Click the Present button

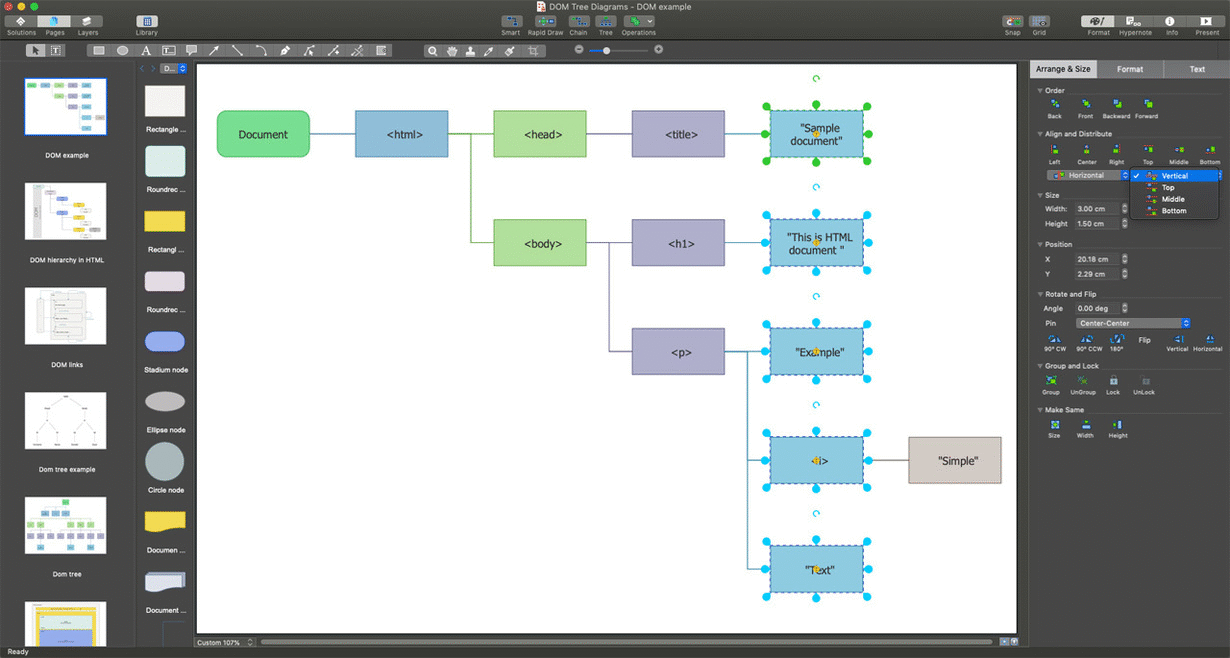coord(1204,22)
